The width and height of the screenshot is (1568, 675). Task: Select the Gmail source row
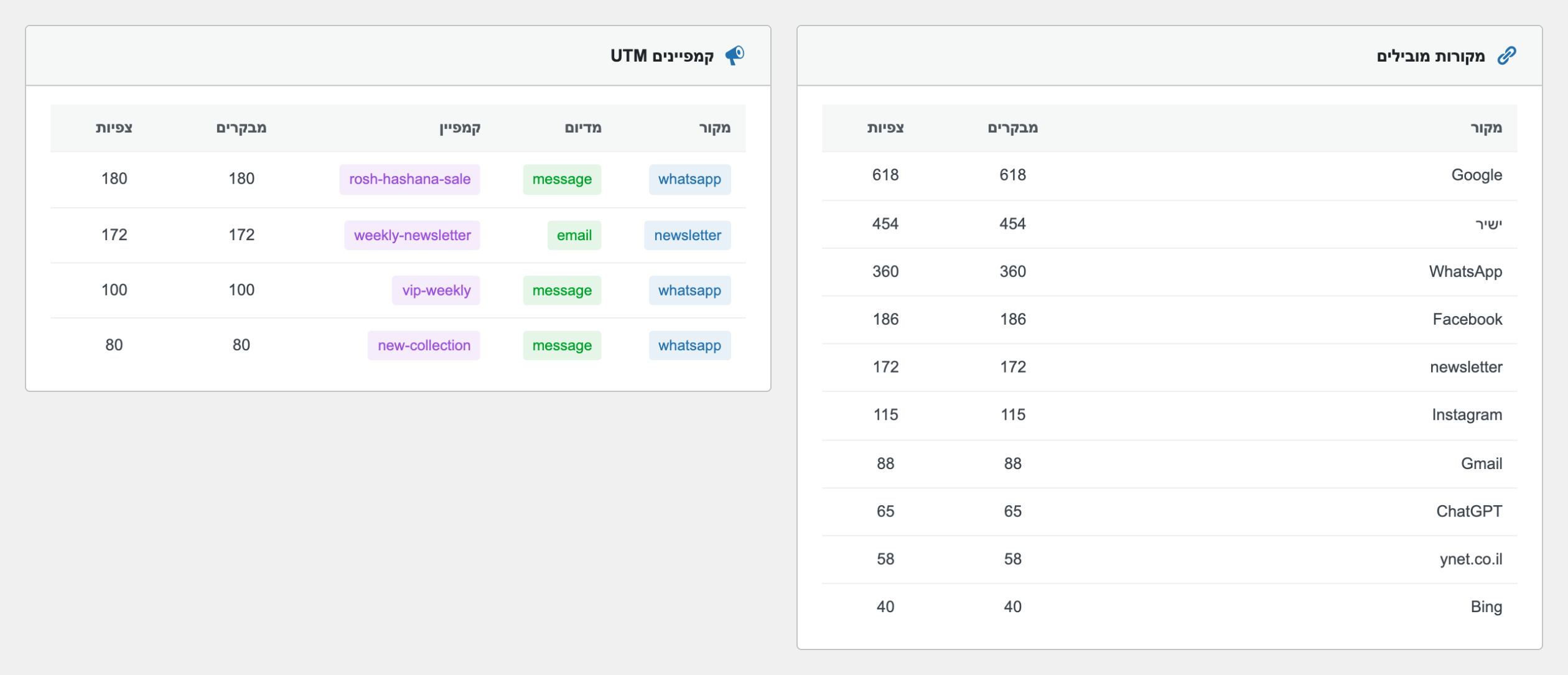(1169, 464)
